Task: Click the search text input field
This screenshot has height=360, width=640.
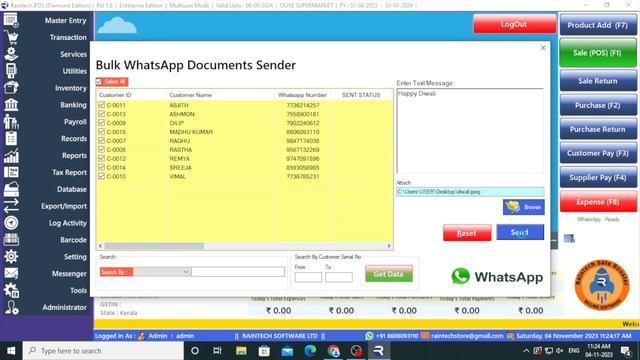Action: pos(238,272)
